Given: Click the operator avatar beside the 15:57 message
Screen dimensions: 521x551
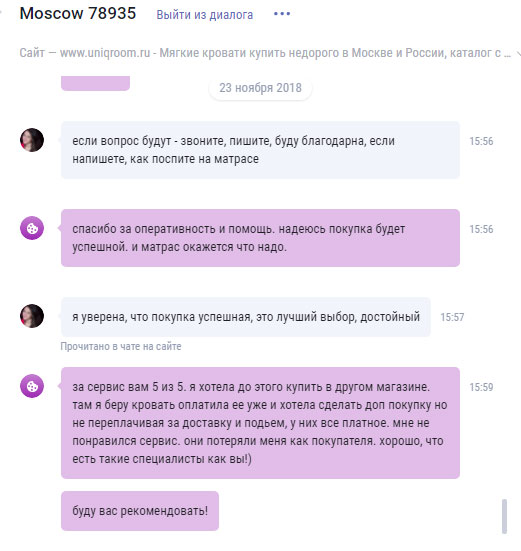Looking at the screenshot, I should click(32, 316).
